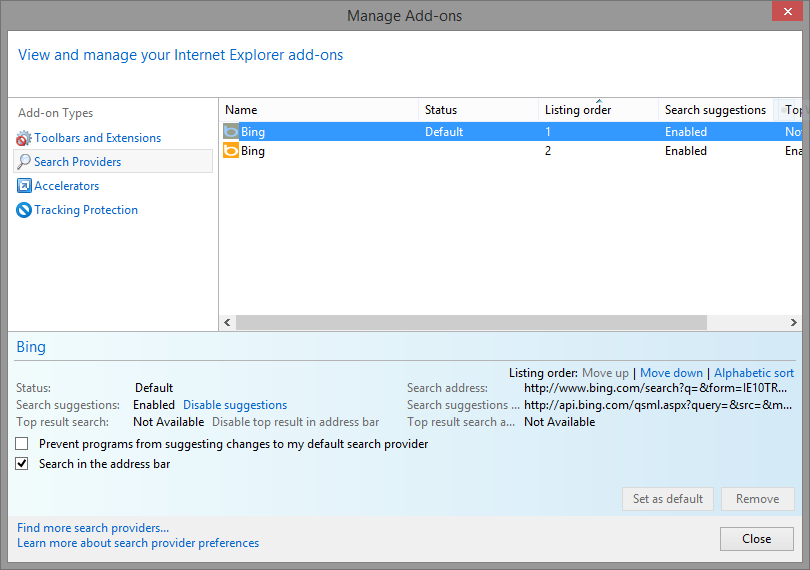Click the Move up link

(x=605, y=373)
